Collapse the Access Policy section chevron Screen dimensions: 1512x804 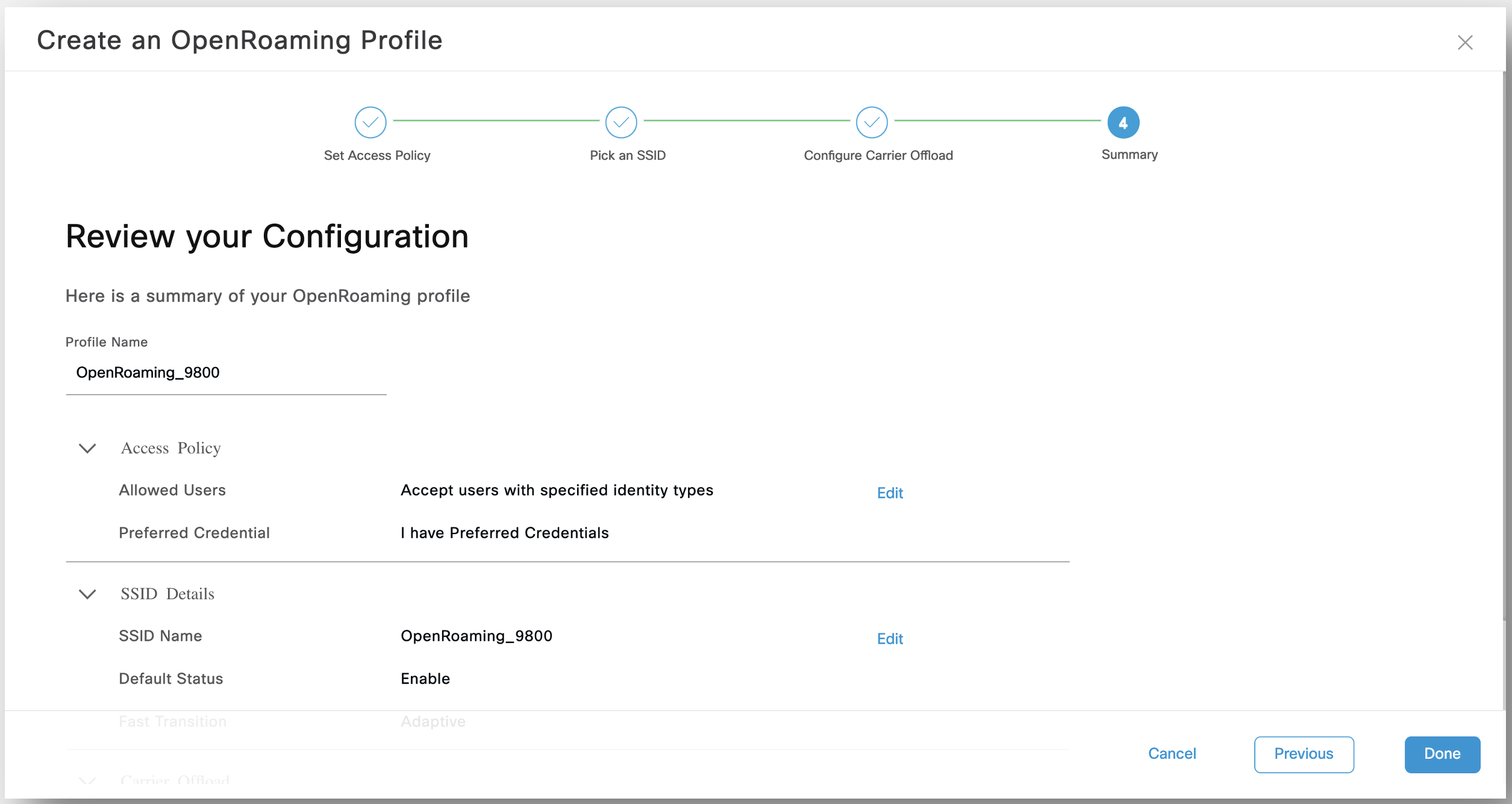(x=87, y=448)
